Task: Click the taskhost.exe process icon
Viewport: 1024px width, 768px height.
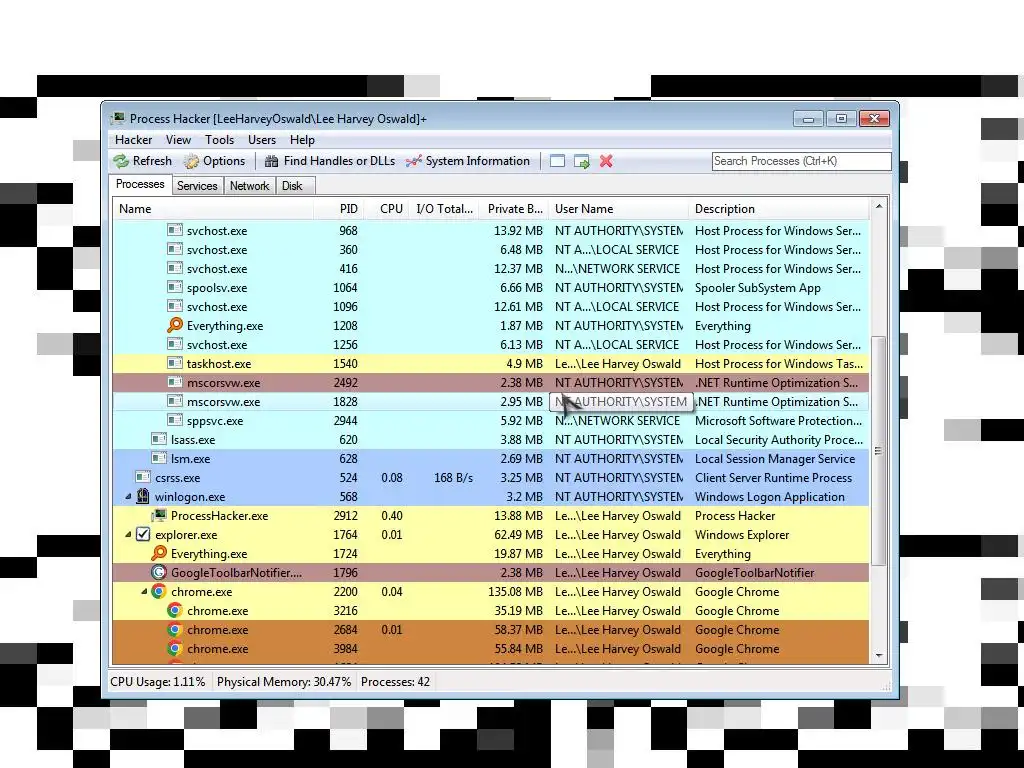Action: (x=174, y=363)
